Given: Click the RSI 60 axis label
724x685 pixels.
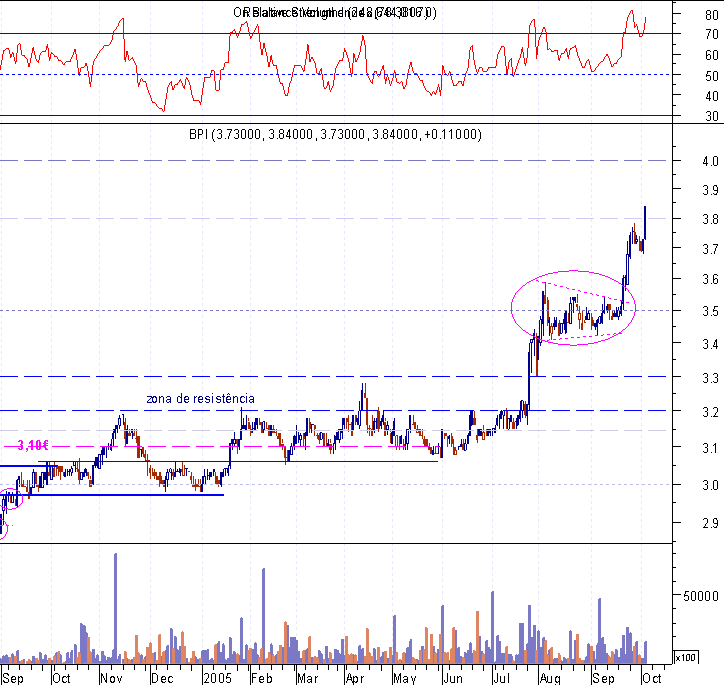Looking at the screenshot, I should [712, 55].
